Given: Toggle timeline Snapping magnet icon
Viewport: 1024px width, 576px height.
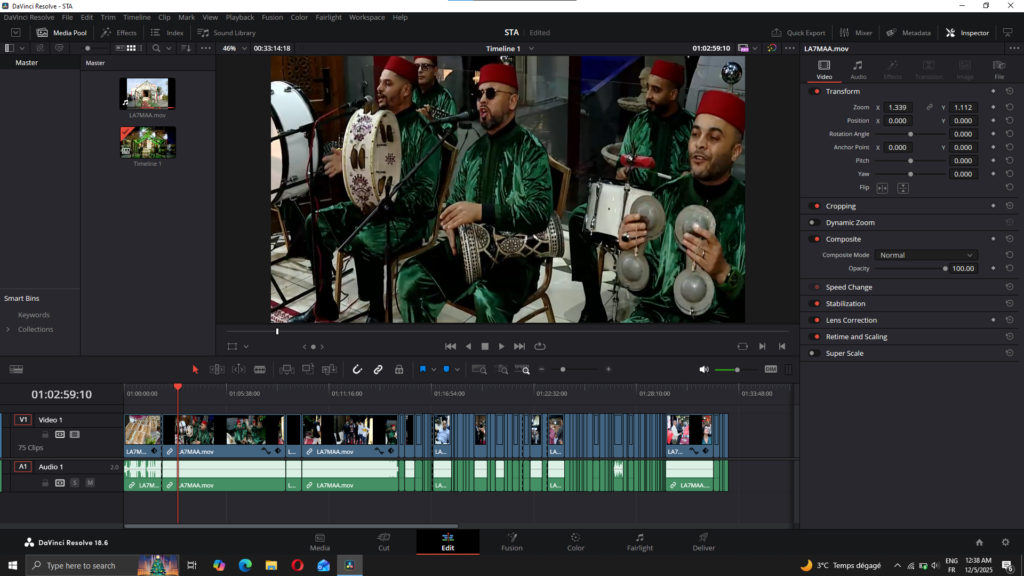Looking at the screenshot, I should pyautogui.click(x=357, y=370).
